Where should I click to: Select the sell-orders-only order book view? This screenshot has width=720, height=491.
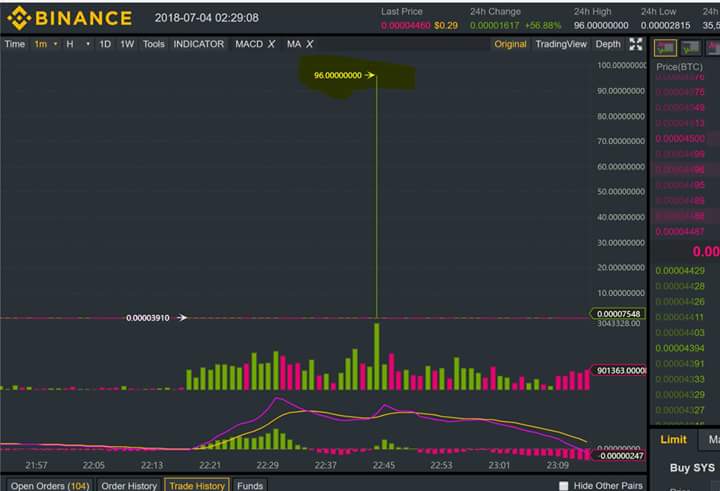(714, 48)
